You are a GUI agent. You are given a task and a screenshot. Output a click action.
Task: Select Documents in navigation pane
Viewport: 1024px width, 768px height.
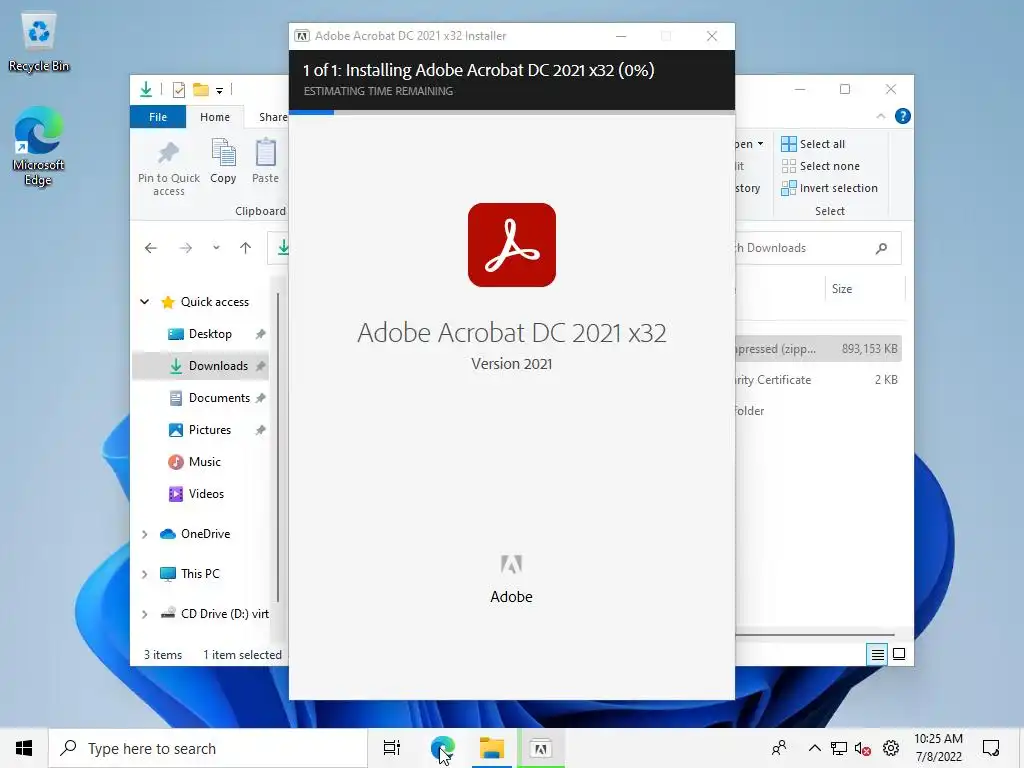coord(201,398)
